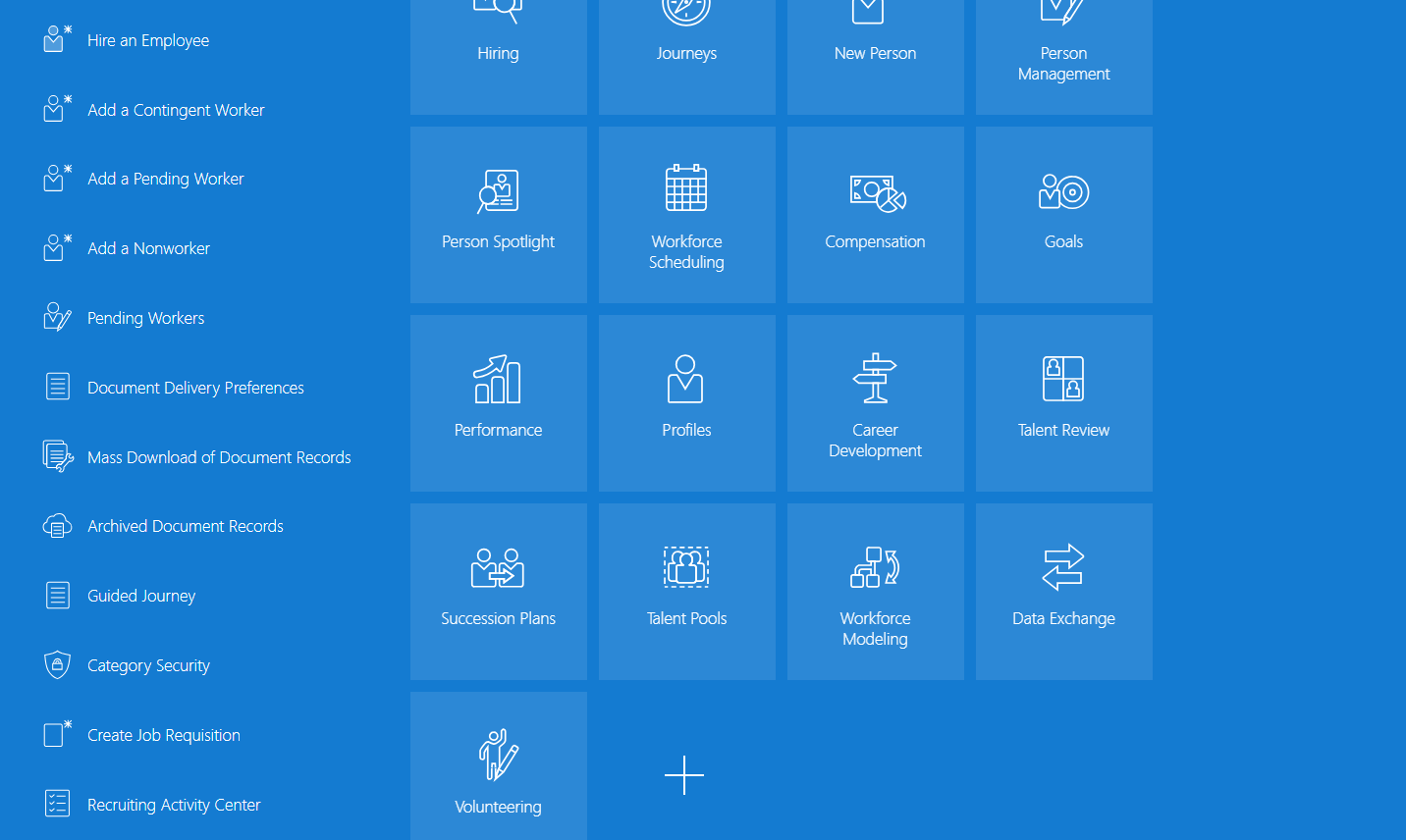Open the Data Exchange arrows tile
Image resolution: width=1406 pixels, height=840 pixels.
(1064, 592)
